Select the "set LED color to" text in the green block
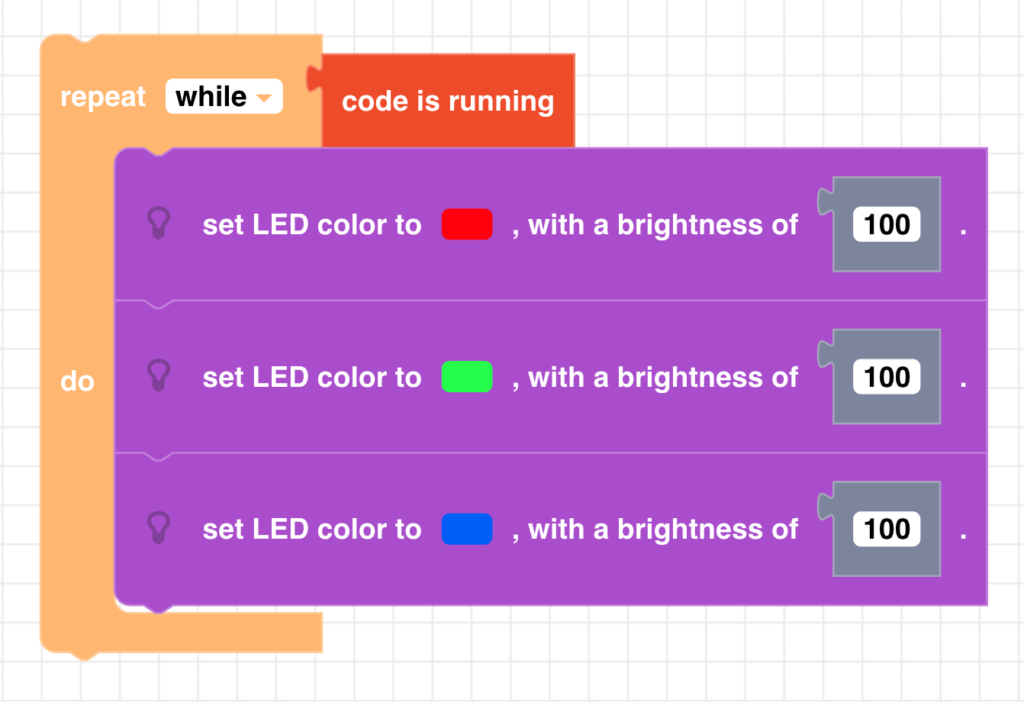The image size is (1024, 702). (312, 377)
